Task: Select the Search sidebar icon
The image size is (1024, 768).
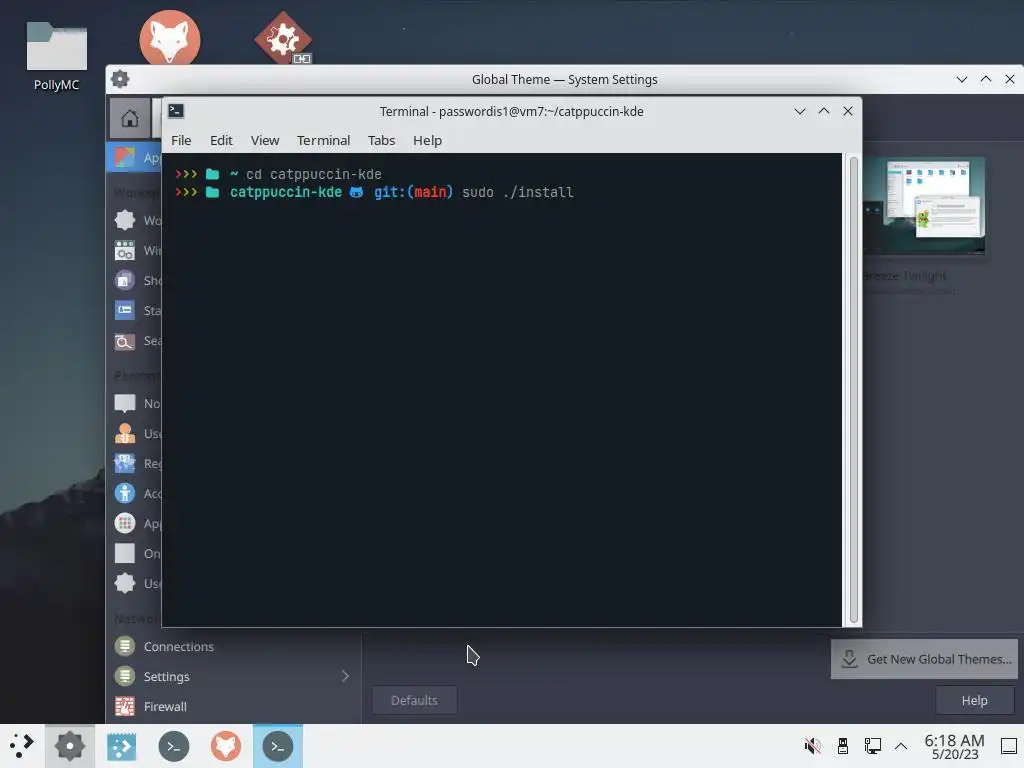Action: [x=125, y=340]
